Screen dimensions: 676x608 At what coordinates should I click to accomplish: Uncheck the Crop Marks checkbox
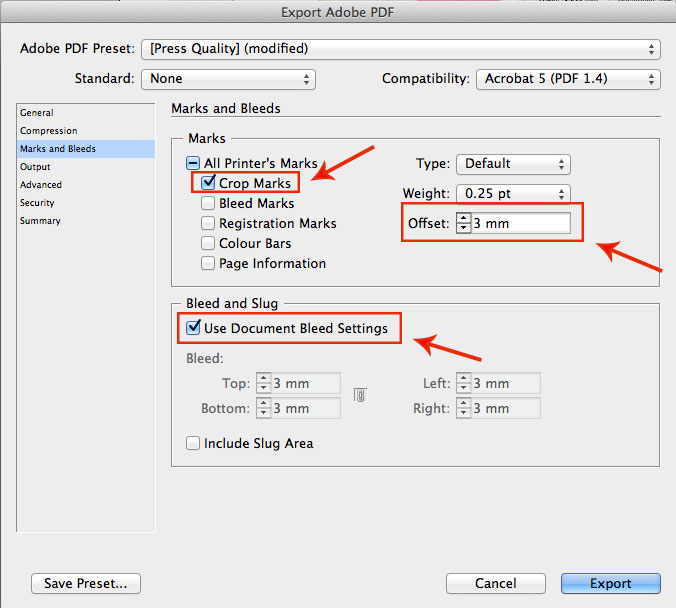coord(208,182)
